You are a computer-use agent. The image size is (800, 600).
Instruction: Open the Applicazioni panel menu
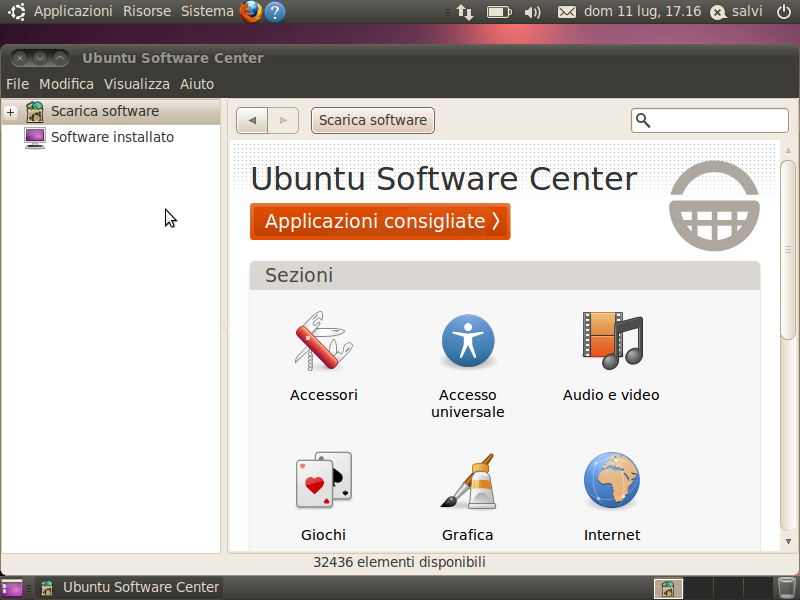pyautogui.click(x=73, y=11)
